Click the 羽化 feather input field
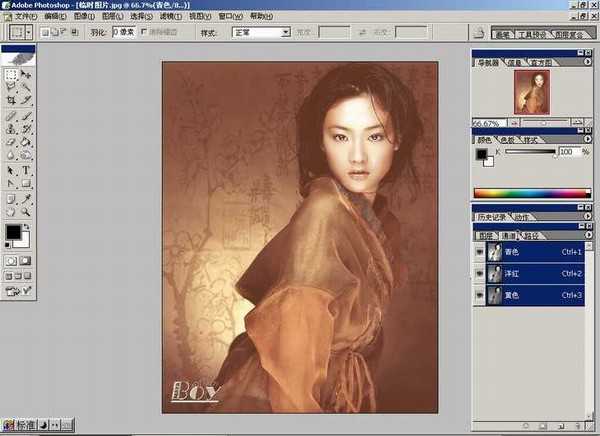 123,32
